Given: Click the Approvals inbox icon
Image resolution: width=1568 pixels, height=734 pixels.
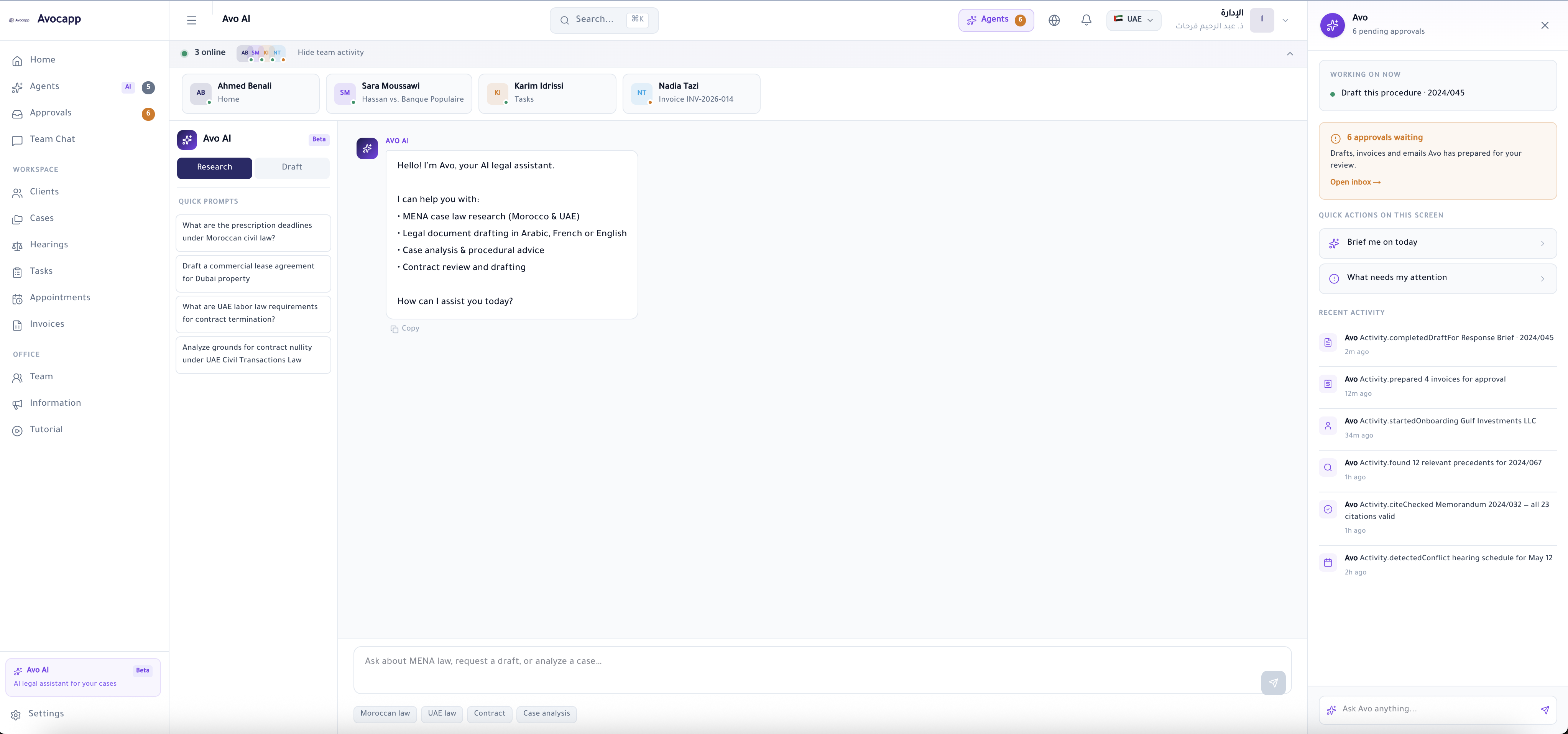Looking at the screenshot, I should [18, 113].
